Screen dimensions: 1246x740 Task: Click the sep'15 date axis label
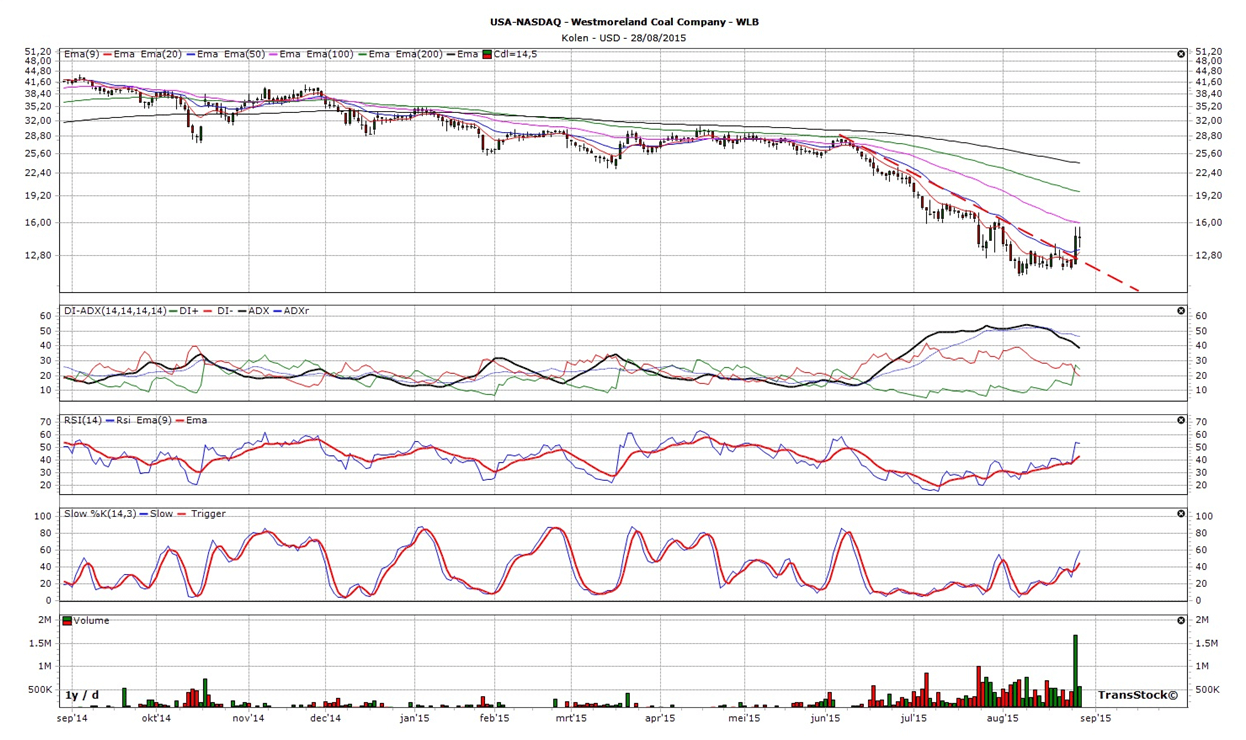(x=1094, y=718)
